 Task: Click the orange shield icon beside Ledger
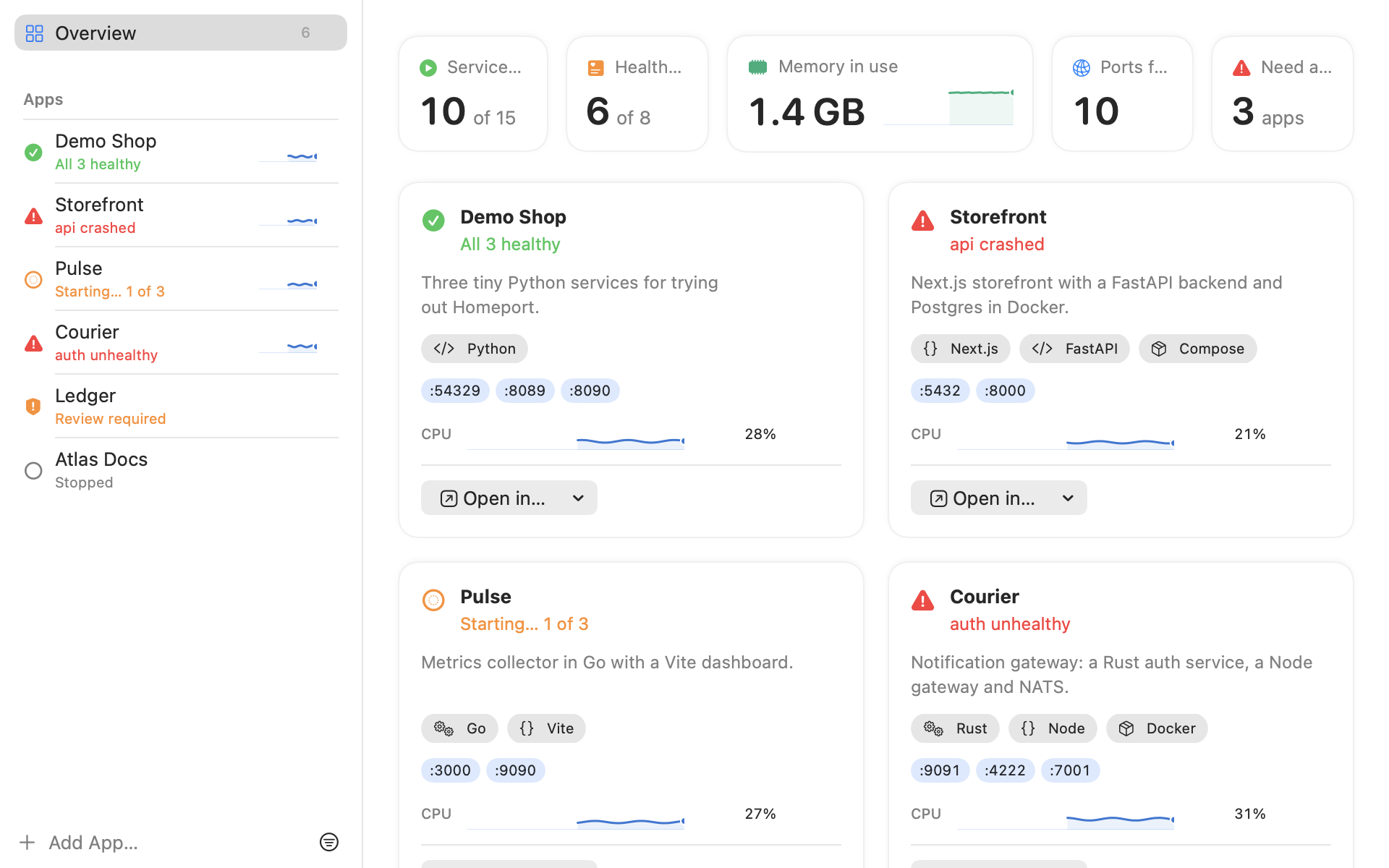(x=33, y=407)
